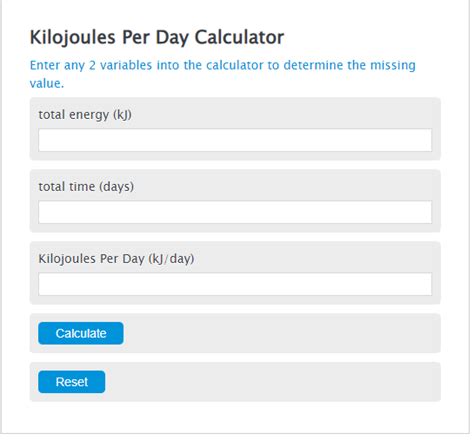Click the 'Kilojoules Per Day (kJ/day)' field label
474x440 pixels.
point(116,259)
